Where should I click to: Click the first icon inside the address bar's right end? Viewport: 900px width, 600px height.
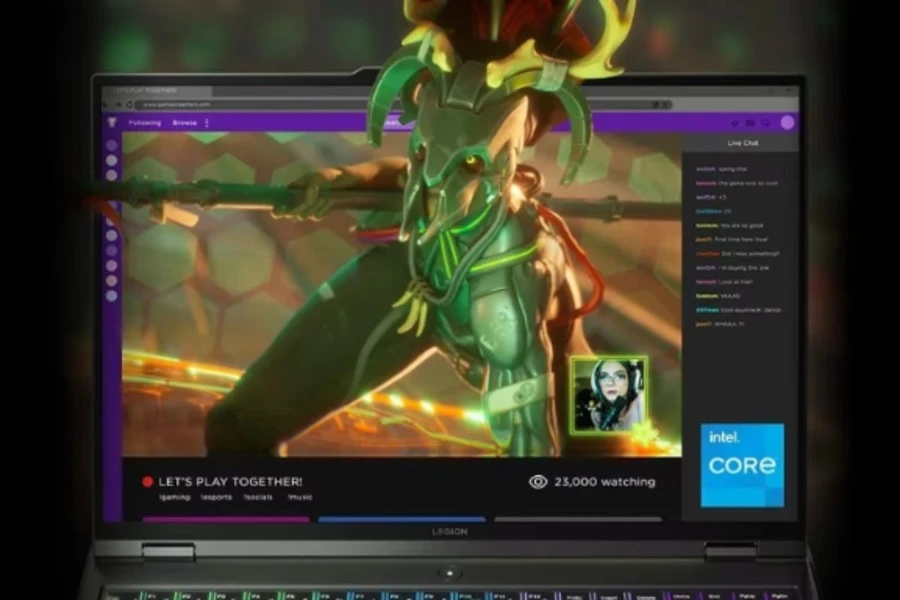[655, 104]
